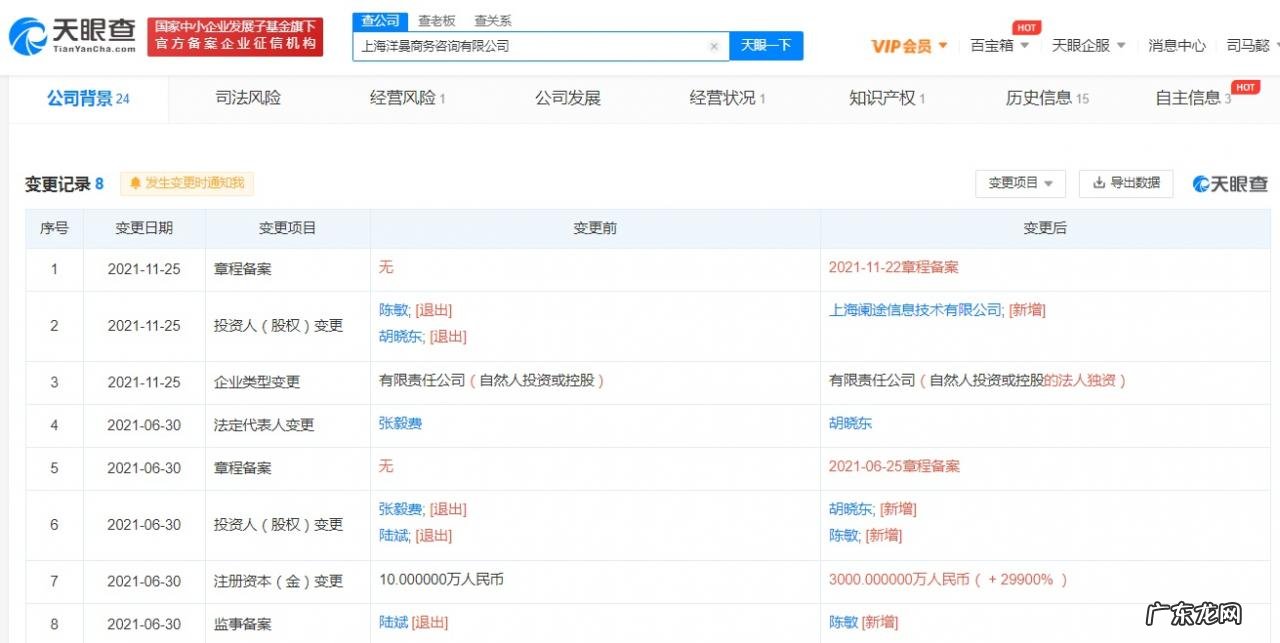Click the download icon on 导出数据 button

(x=1097, y=184)
